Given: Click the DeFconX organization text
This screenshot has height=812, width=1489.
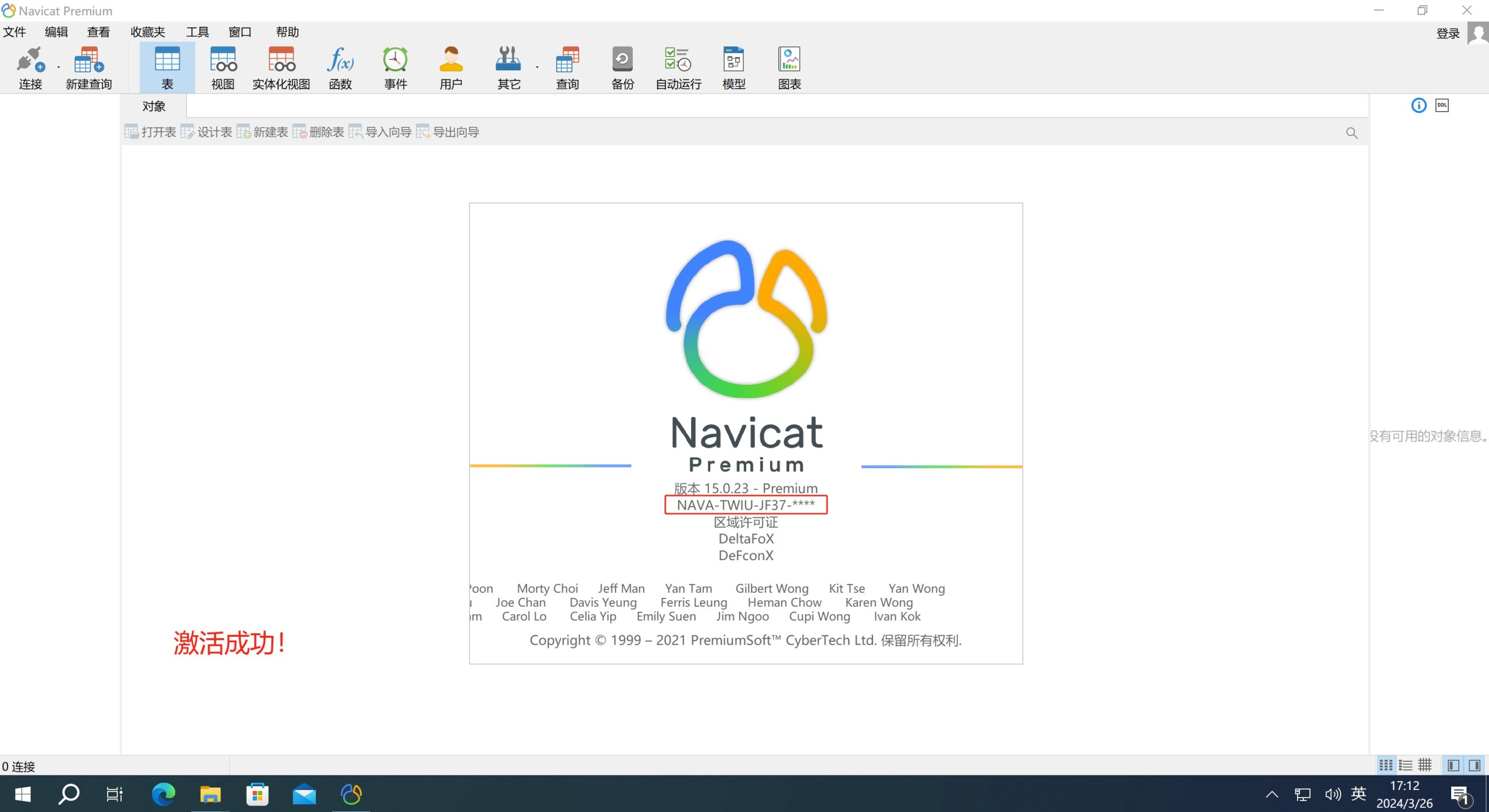Looking at the screenshot, I should (x=746, y=555).
